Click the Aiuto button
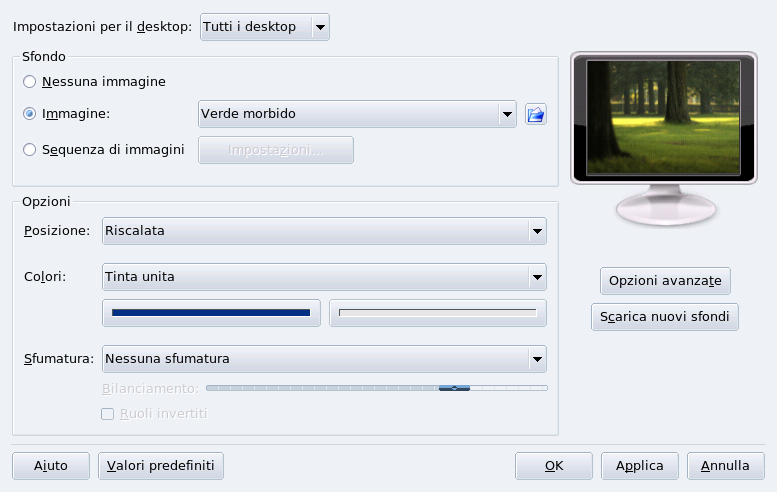The image size is (777, 492). point(51,466)
